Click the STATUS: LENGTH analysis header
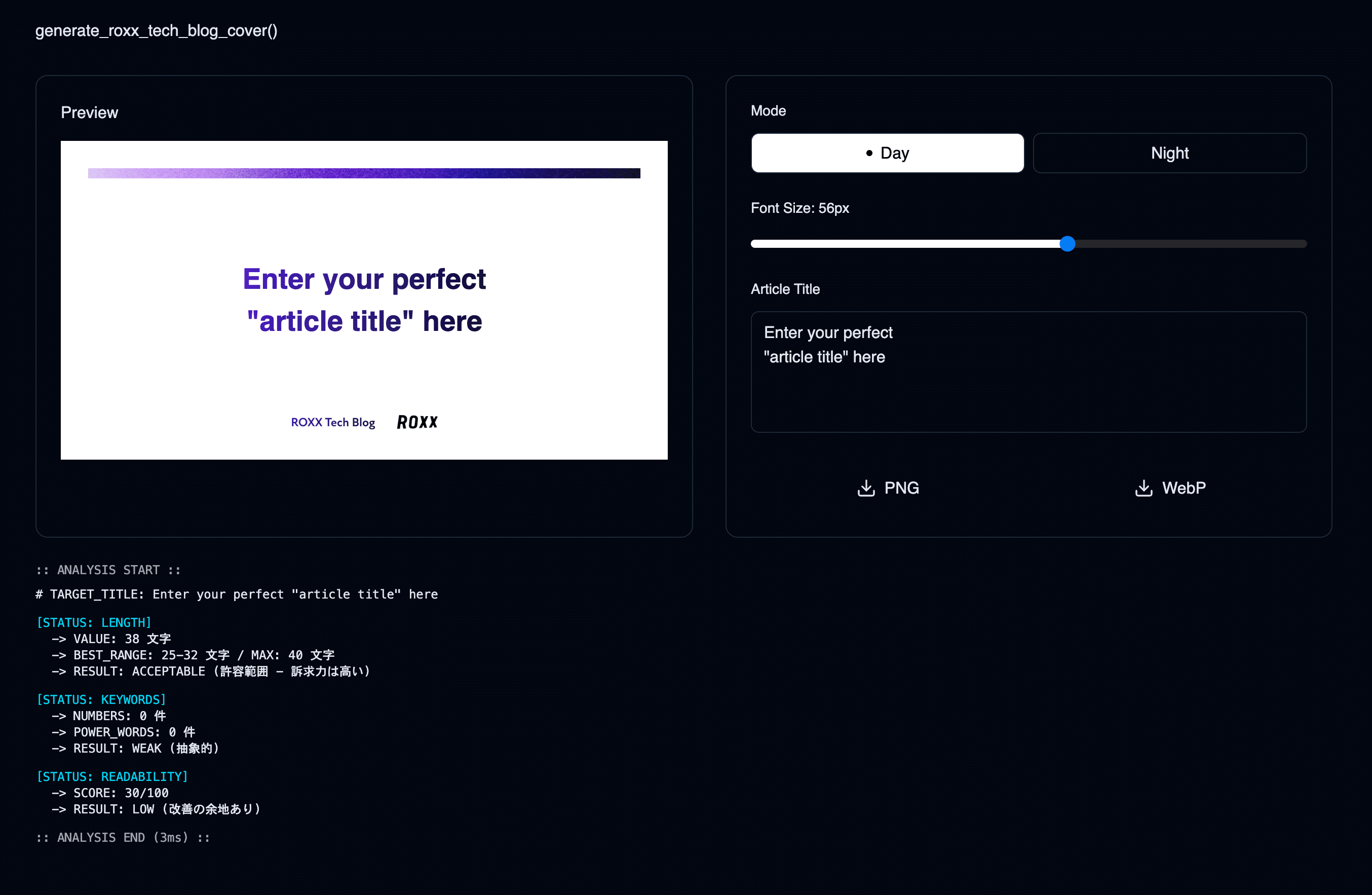 tap(94, 623)
